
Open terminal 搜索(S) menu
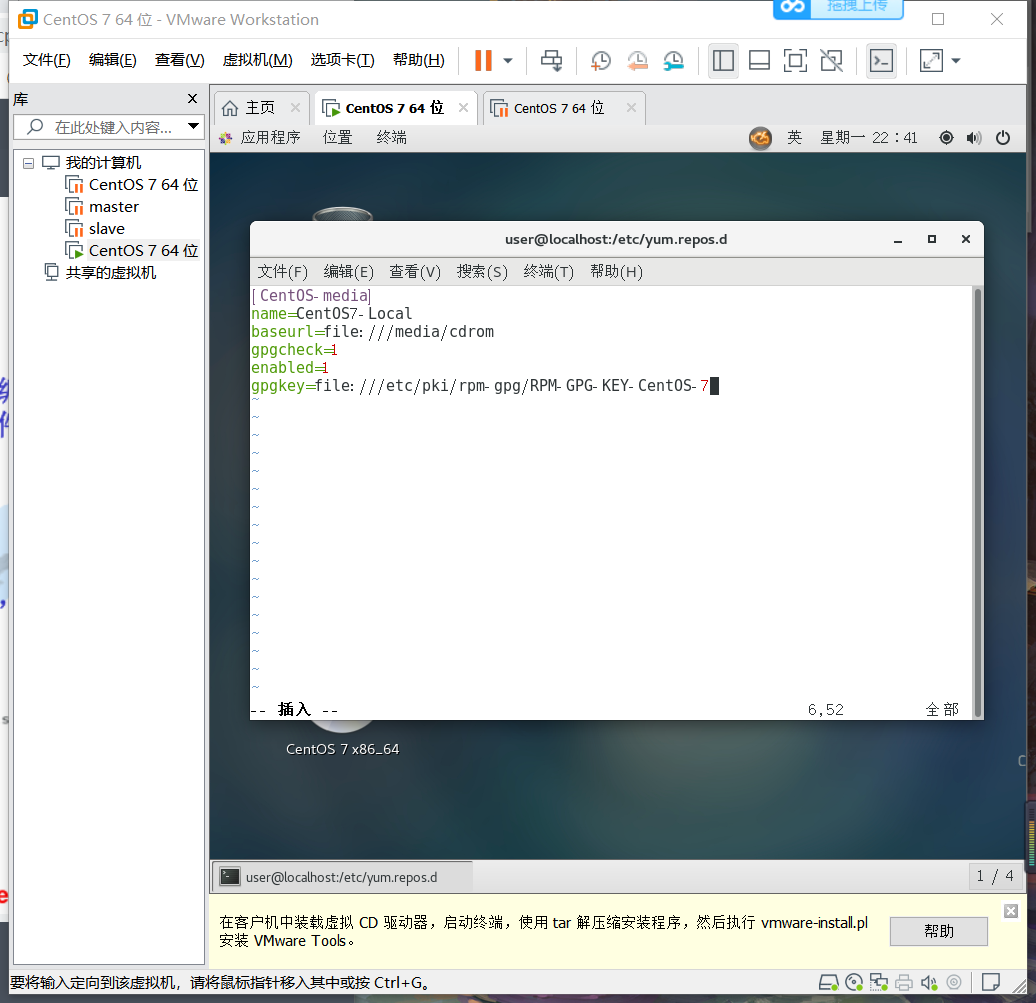[x=482, y=272]
